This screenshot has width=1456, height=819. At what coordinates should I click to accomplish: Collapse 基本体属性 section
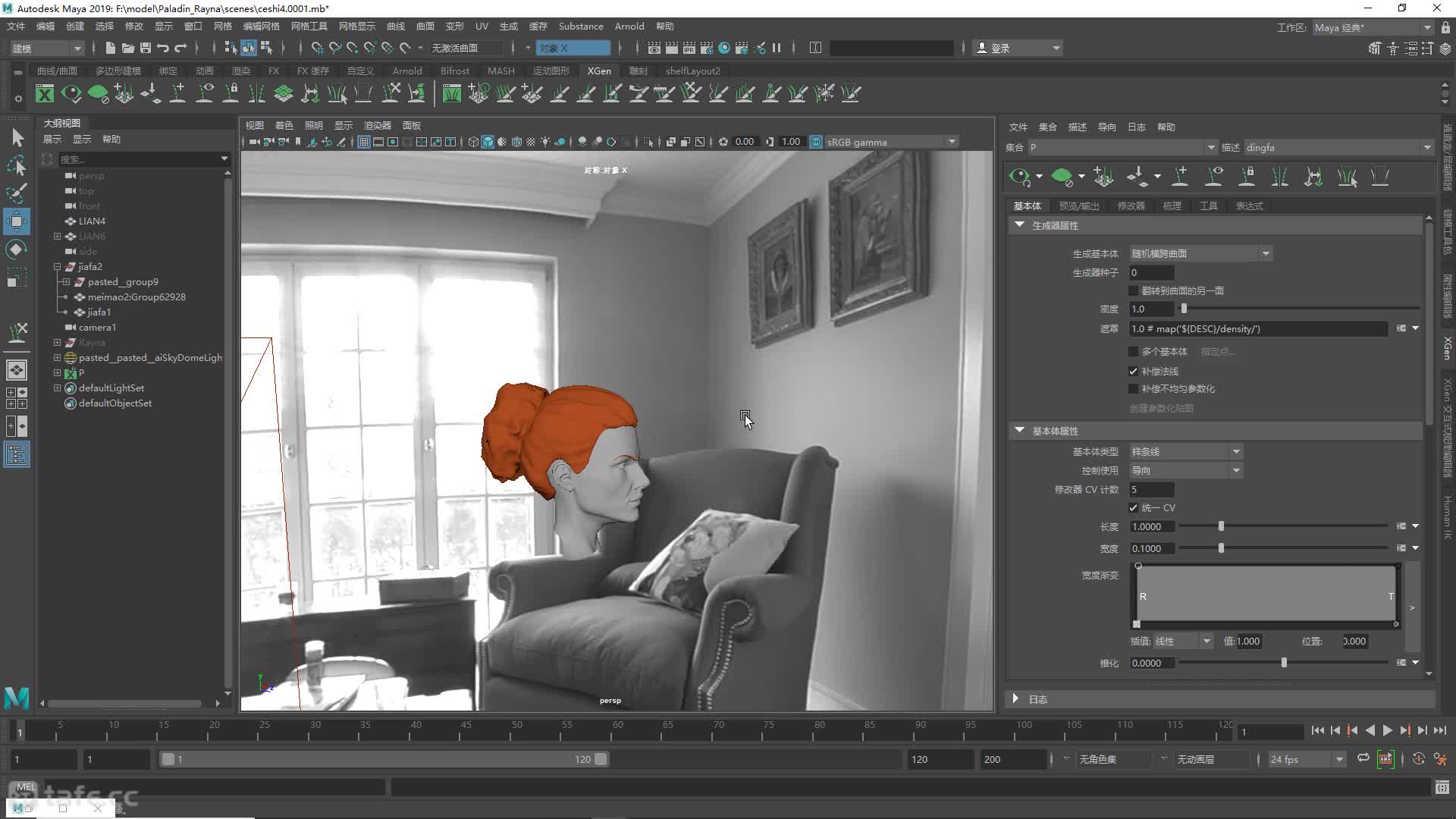point(1020,431)
